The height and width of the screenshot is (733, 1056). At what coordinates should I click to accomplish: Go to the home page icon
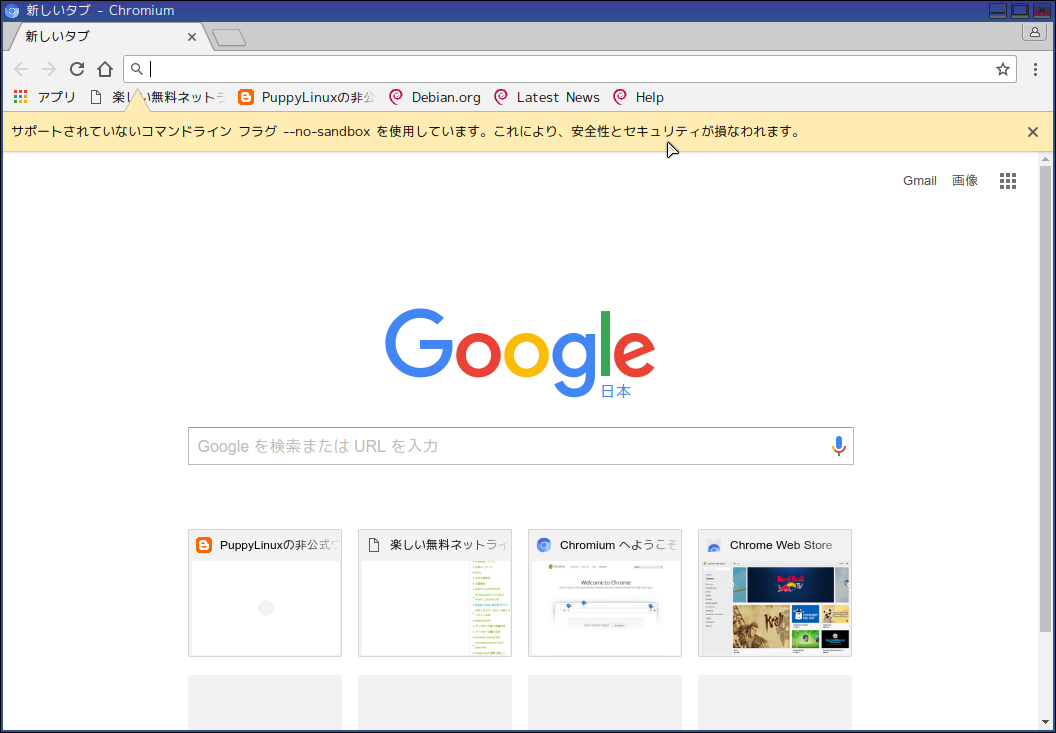click(x=104, y=69)
